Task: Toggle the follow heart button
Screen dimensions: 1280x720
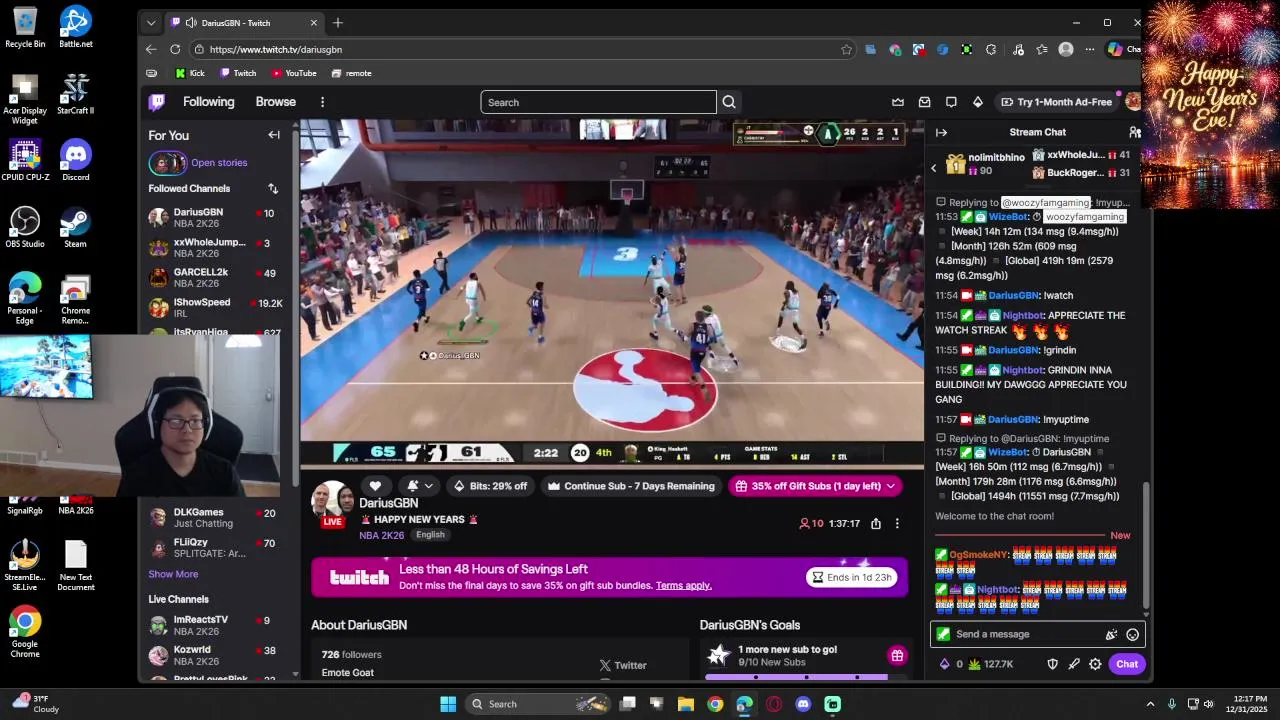Action: click(x=375, y=486)
